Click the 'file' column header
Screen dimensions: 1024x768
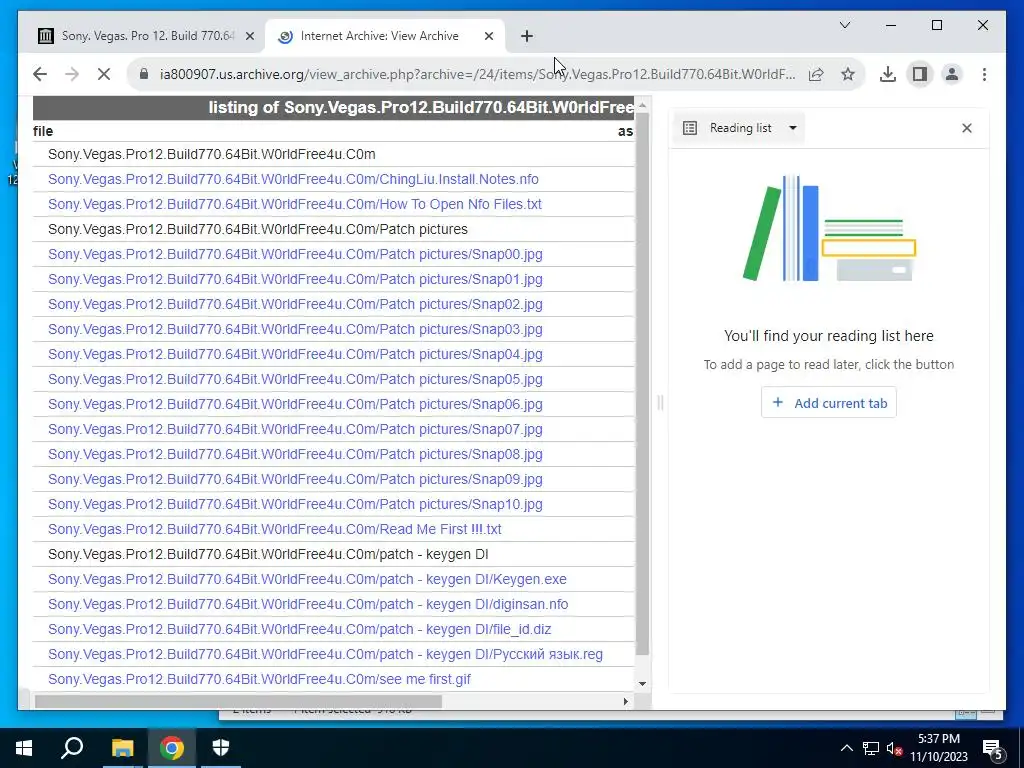[x=43, y=131]
